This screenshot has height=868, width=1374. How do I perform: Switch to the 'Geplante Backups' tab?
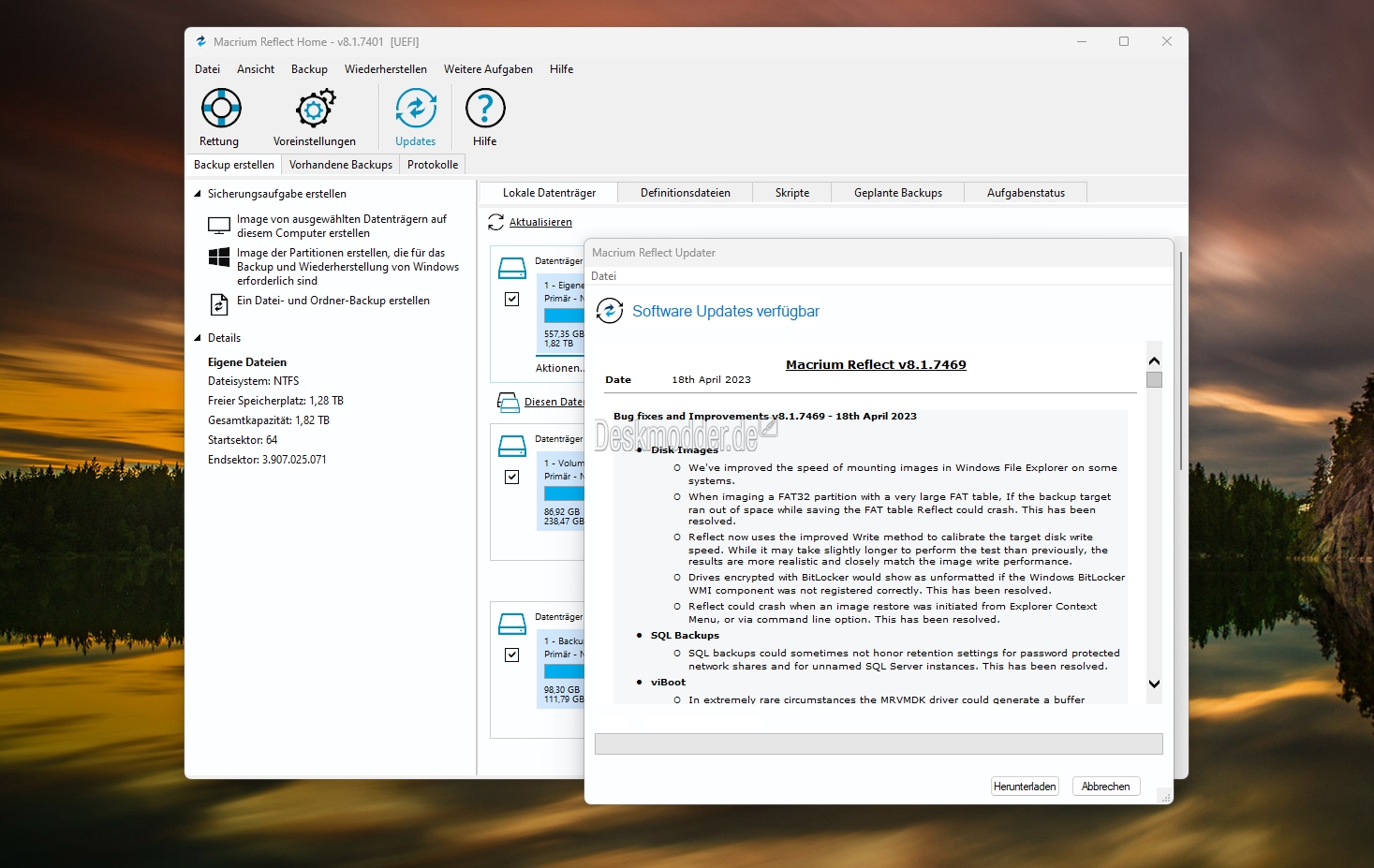(898, 193)
